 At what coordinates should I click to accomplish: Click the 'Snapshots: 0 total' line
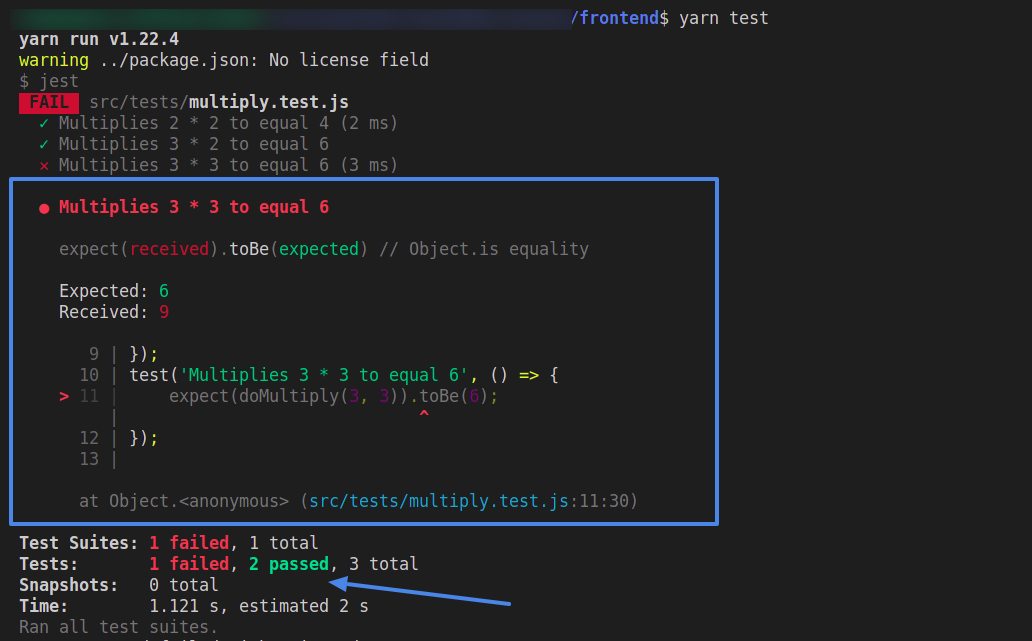pos(118,585)
